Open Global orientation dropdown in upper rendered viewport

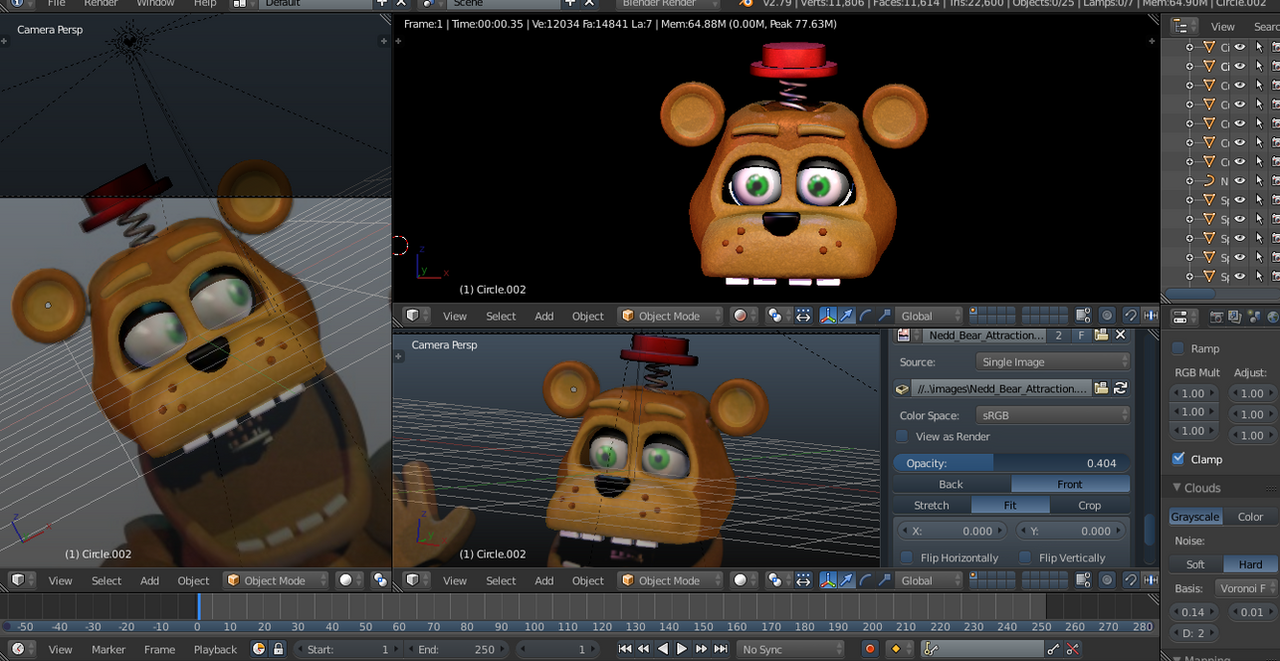coord(929,316)
